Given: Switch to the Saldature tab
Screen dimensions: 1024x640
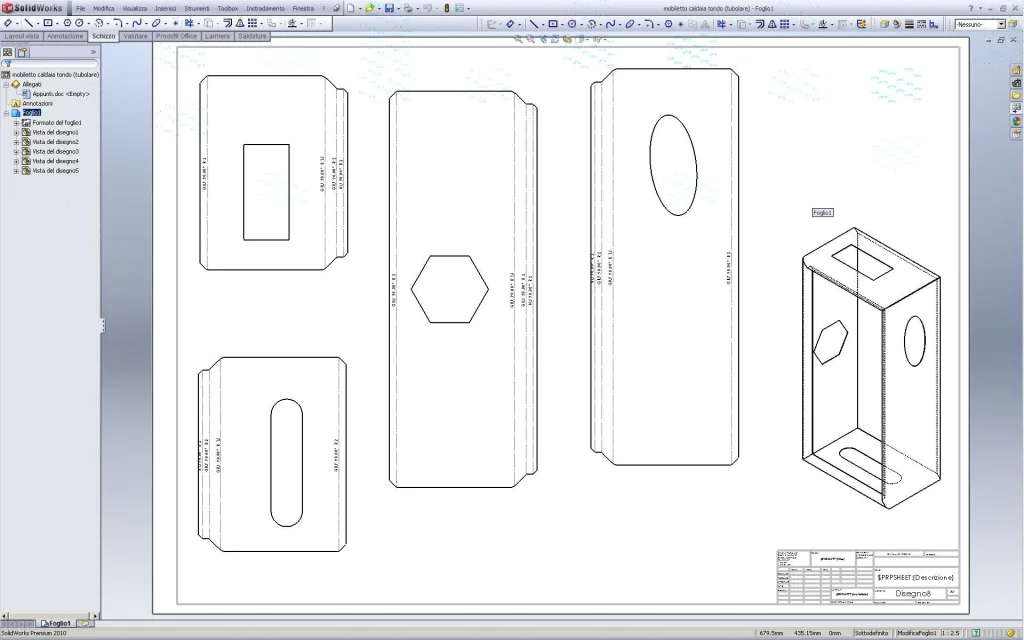Looking at the screenshot, I should point(252,36).
